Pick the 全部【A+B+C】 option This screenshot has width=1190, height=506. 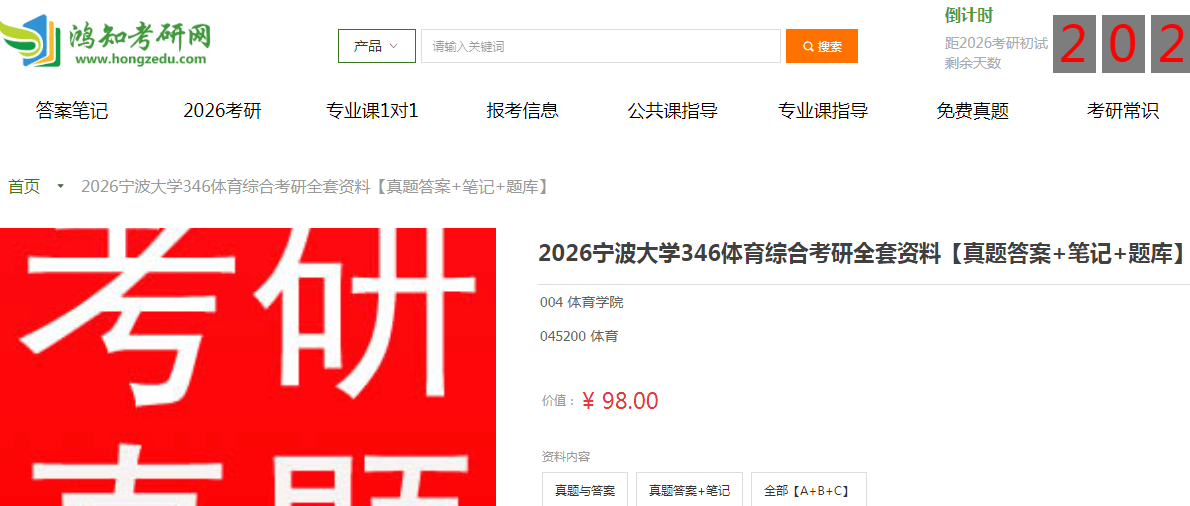pyautogui.click(x=809, y=489)
